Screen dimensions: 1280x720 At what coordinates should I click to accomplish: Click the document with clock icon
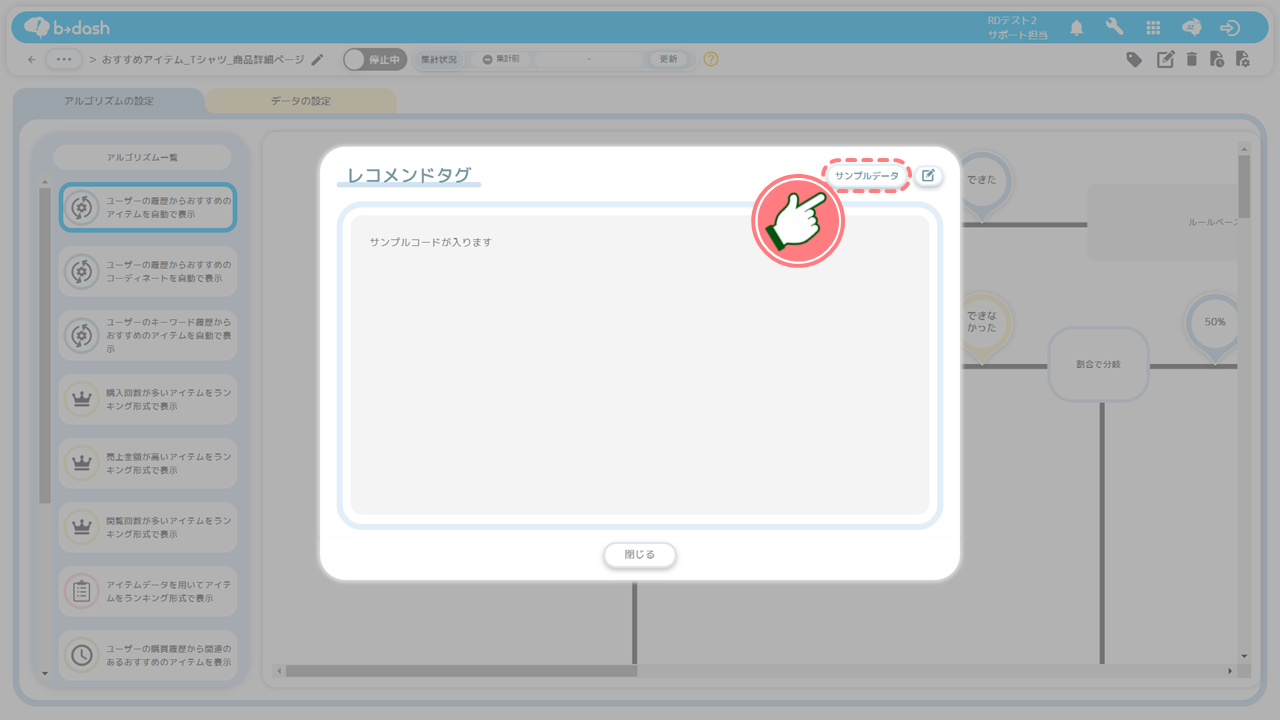point(1216,59)
